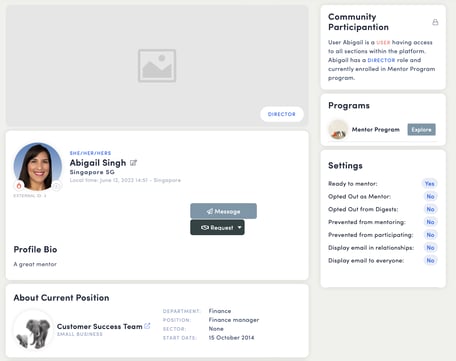
Task: Open external link icon beside Customer Success Team
Action: (147, 326)
